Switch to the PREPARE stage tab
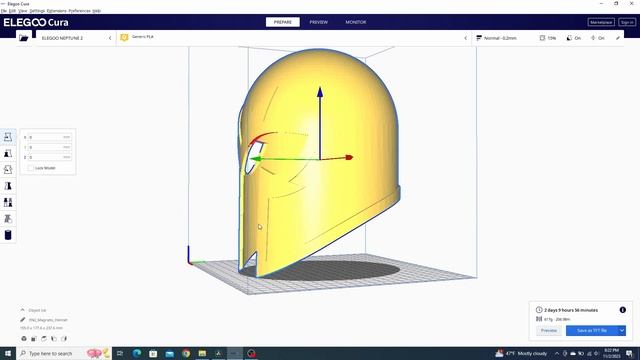The height and width of the screenshot is (360, 640). click(x=282, y=22)
